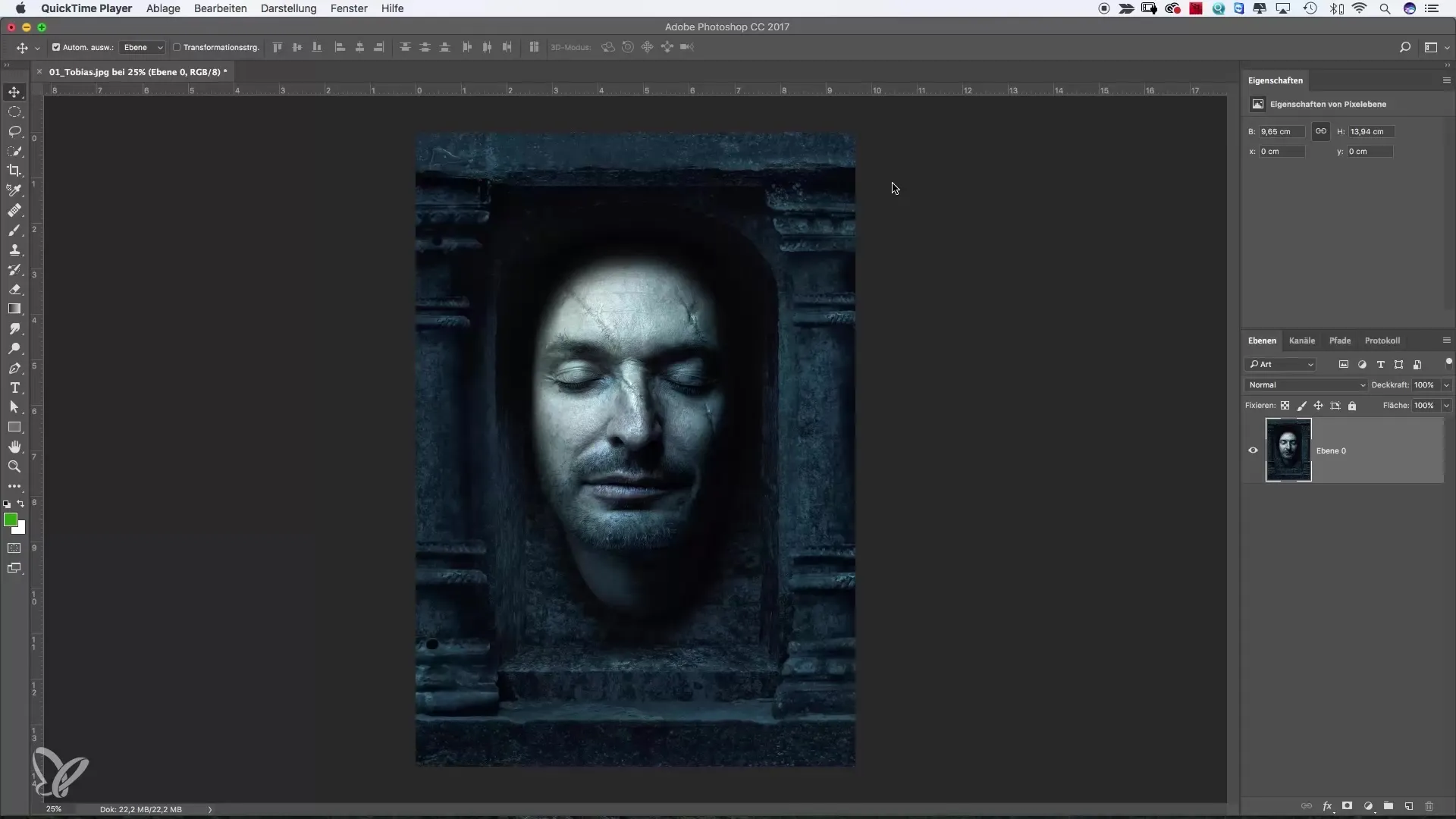Select the Pen tool
This screenshot has width=1456, height=819.
[14, 368]
